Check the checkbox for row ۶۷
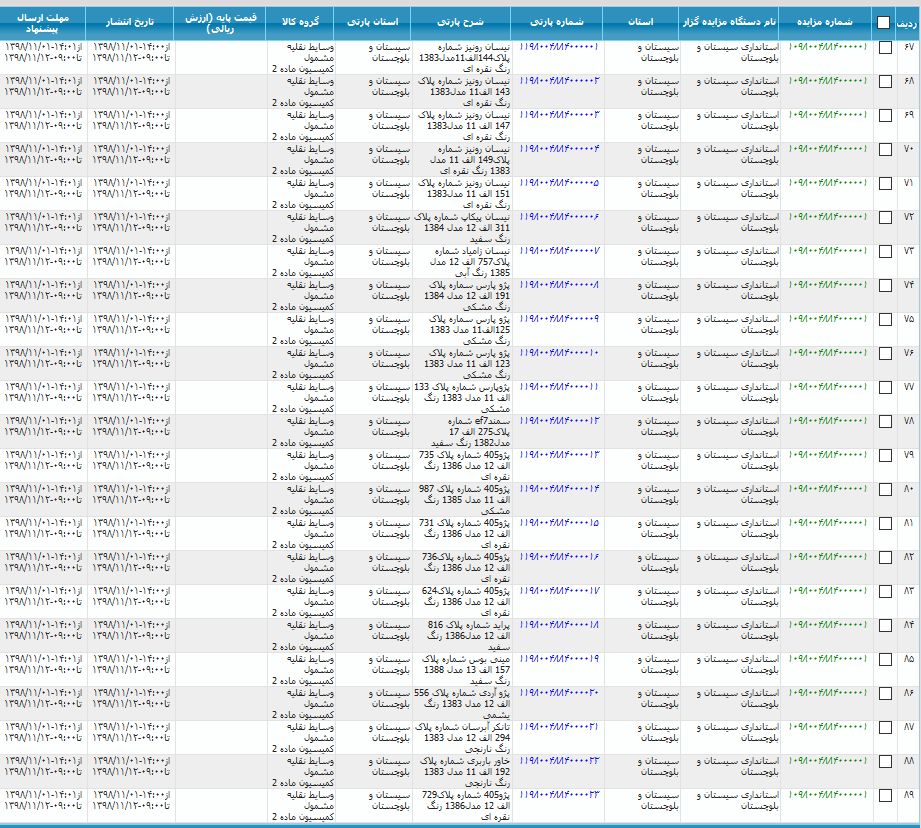 [x=885, y=48]
